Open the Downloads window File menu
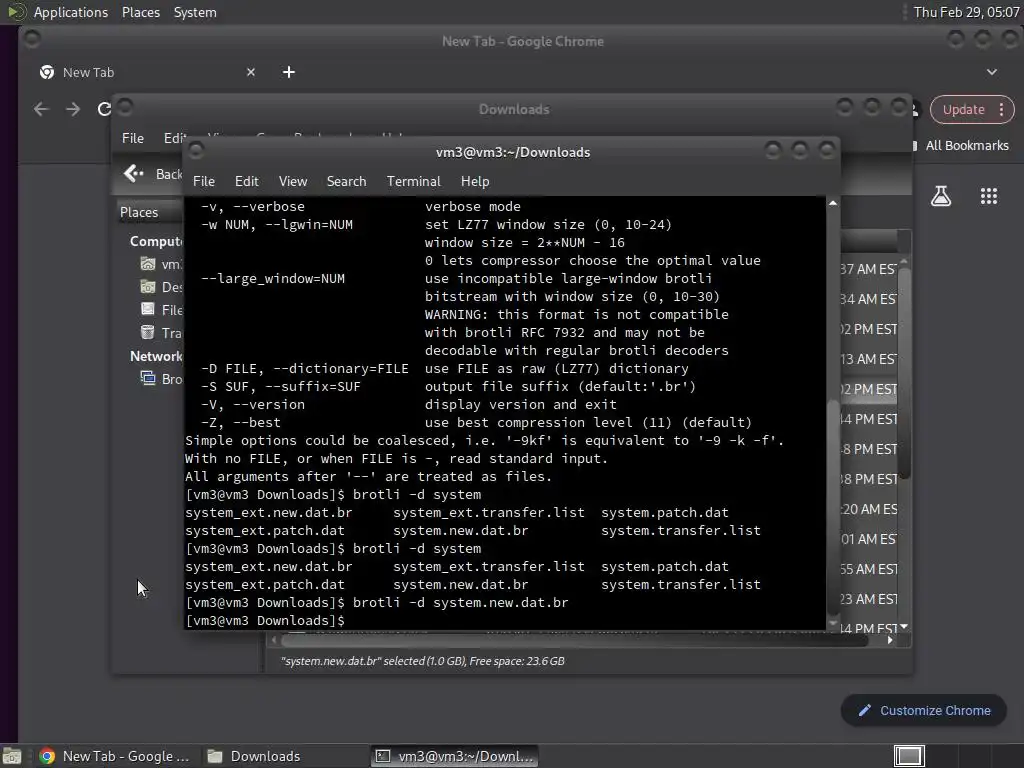The width and height of the screenshot is (1024, 768). click(x=133, y=138)
